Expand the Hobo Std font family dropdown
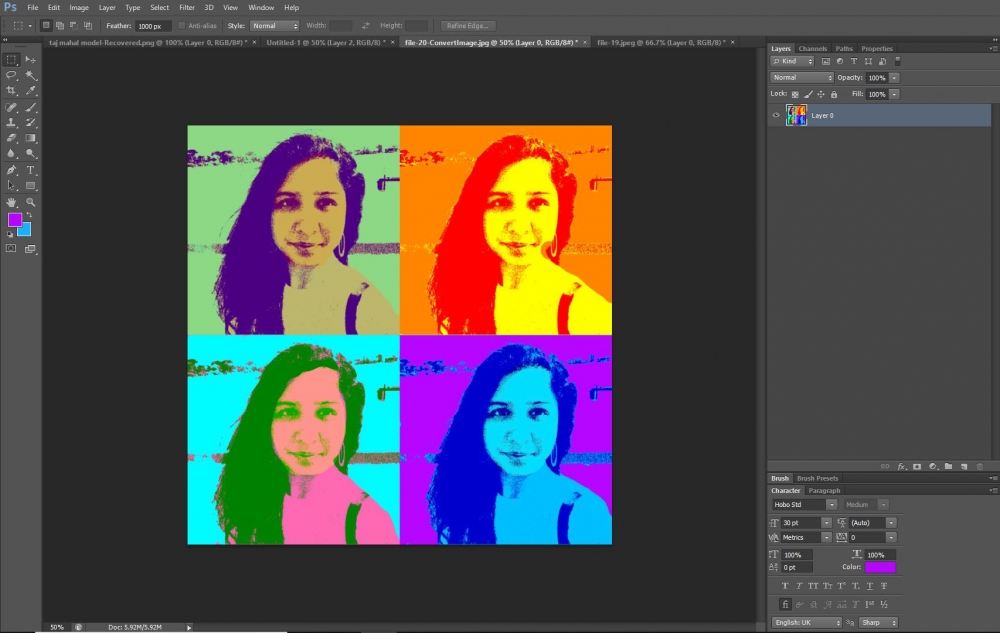 830,505
